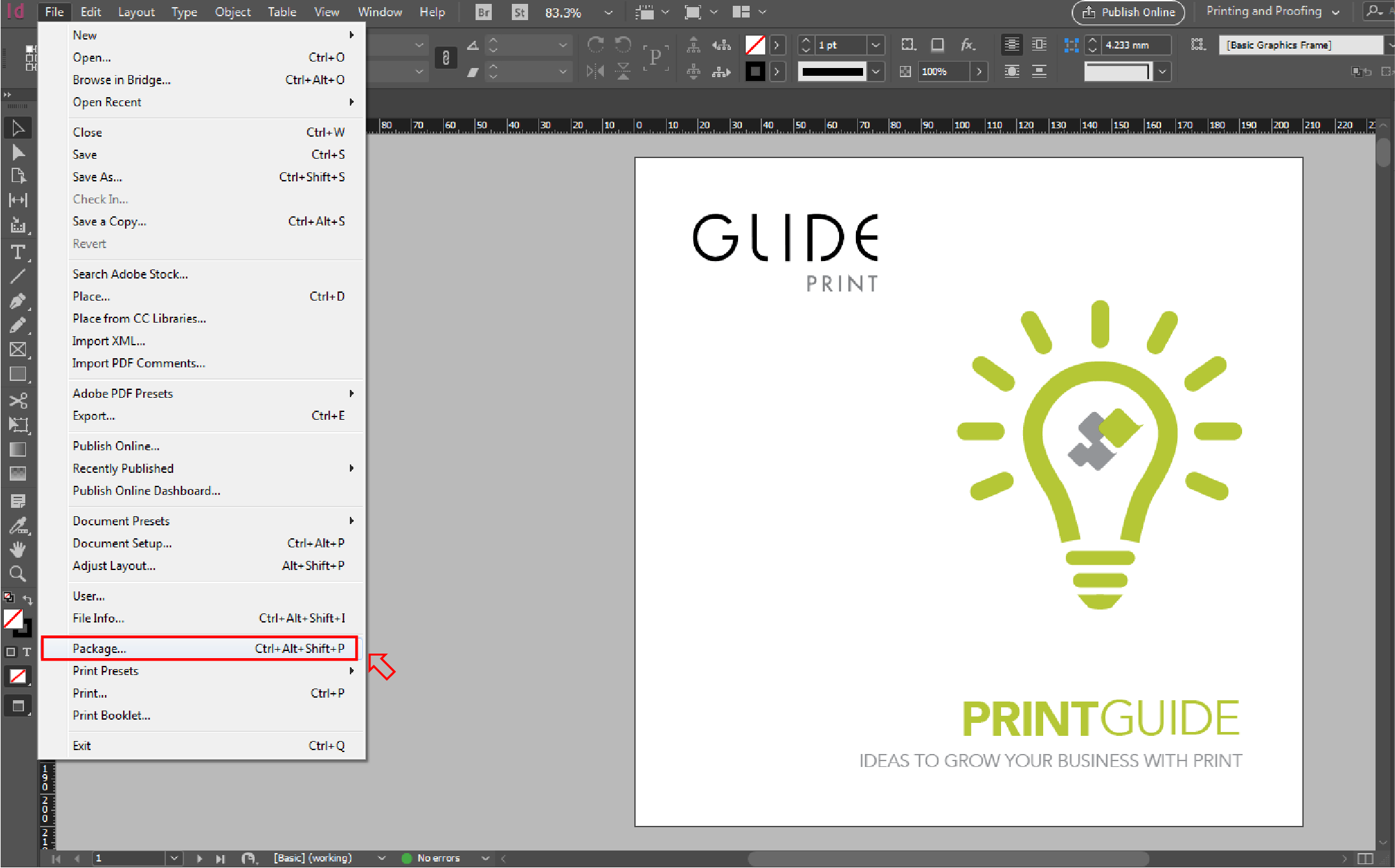Viewport: 1395px width, 868px height.
Task: Select the Line tool
Action: click(x=18, y=277)
